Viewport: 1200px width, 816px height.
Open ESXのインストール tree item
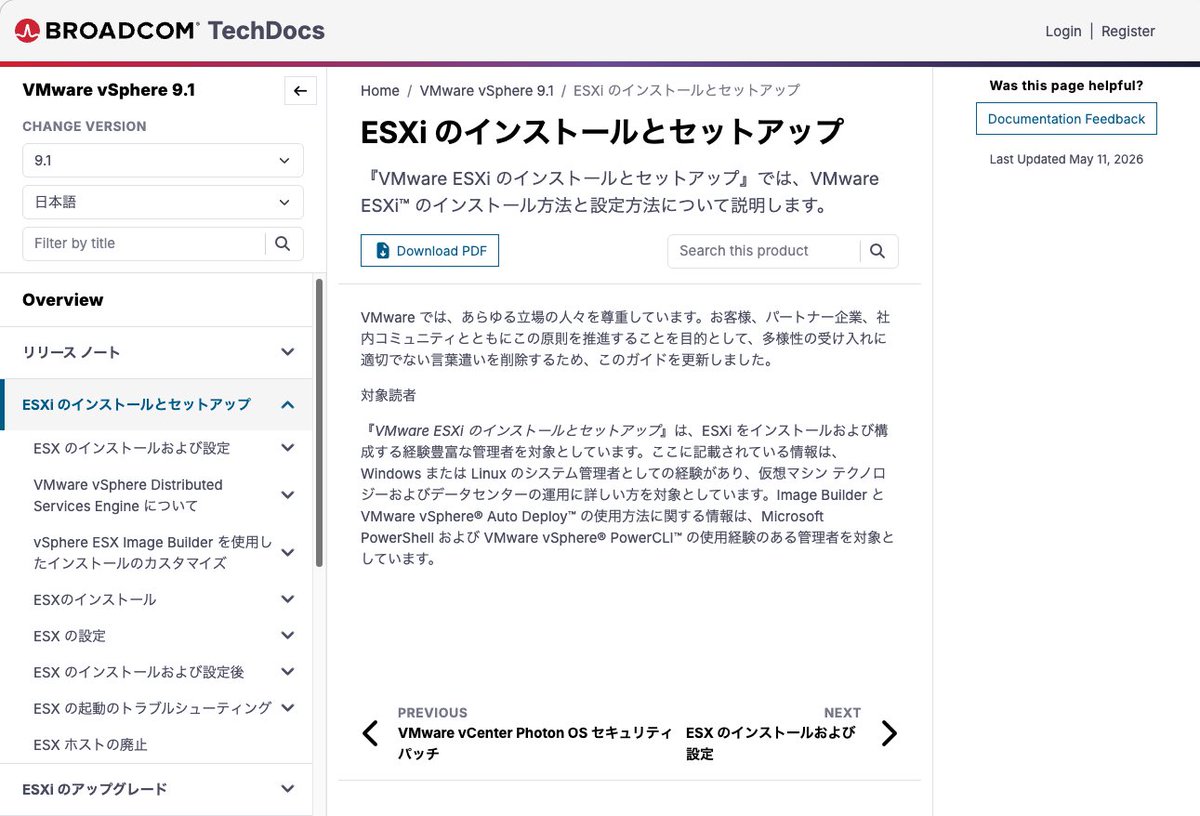pyautogui.click(x=95, y=600)
